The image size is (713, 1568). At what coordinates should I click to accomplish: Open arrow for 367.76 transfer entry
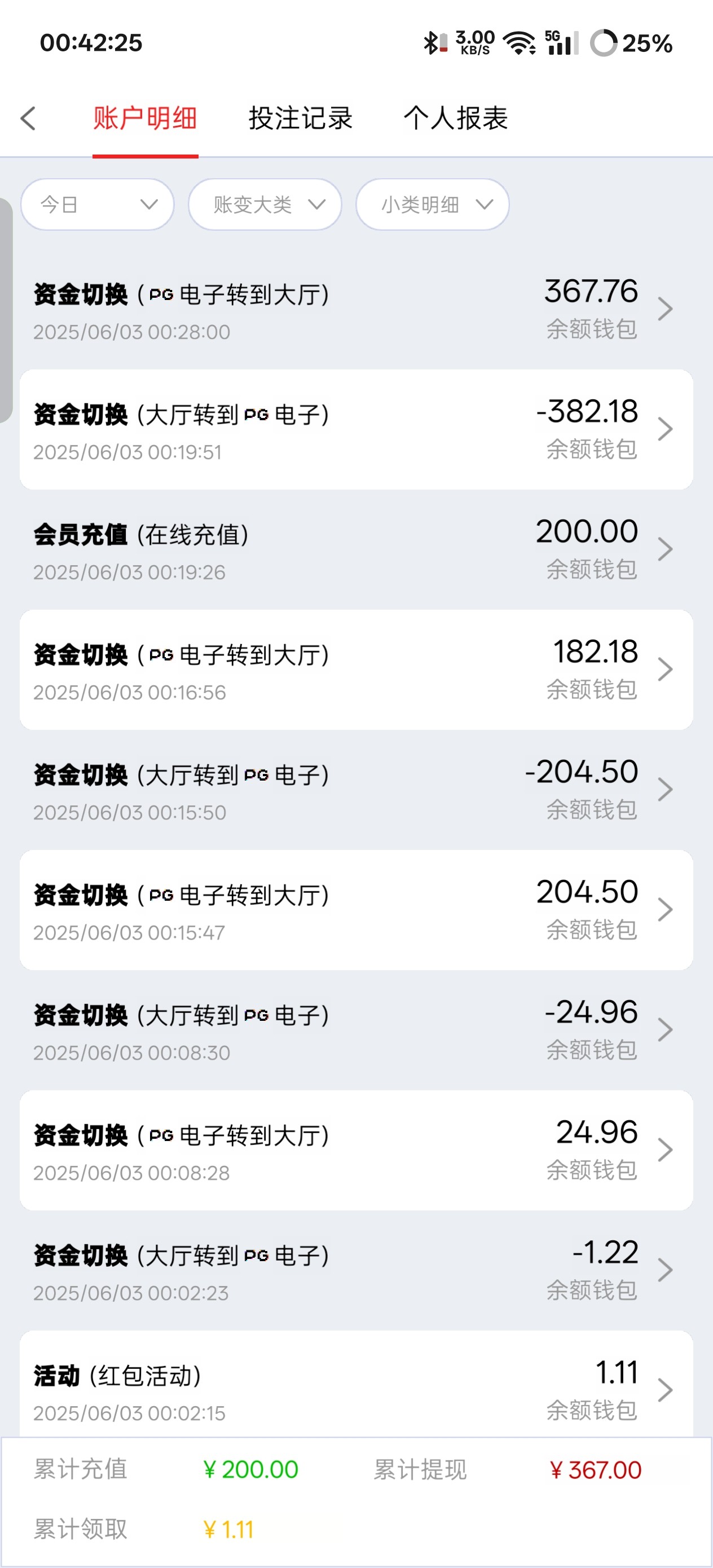pos(666,309)
